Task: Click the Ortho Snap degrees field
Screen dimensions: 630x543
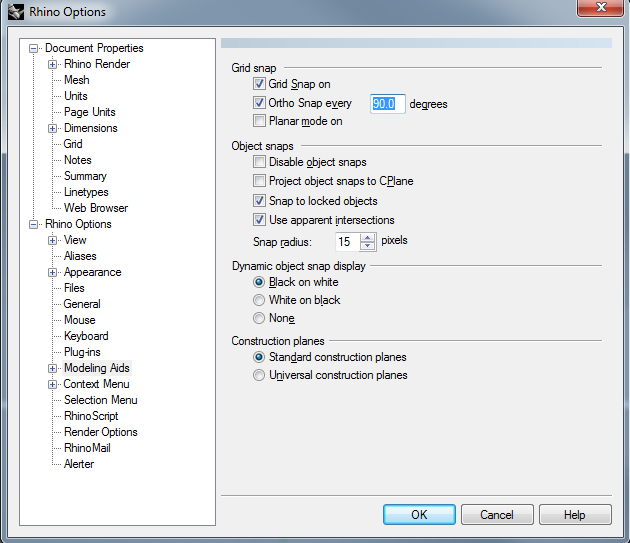Action: (x=388, y=104)
